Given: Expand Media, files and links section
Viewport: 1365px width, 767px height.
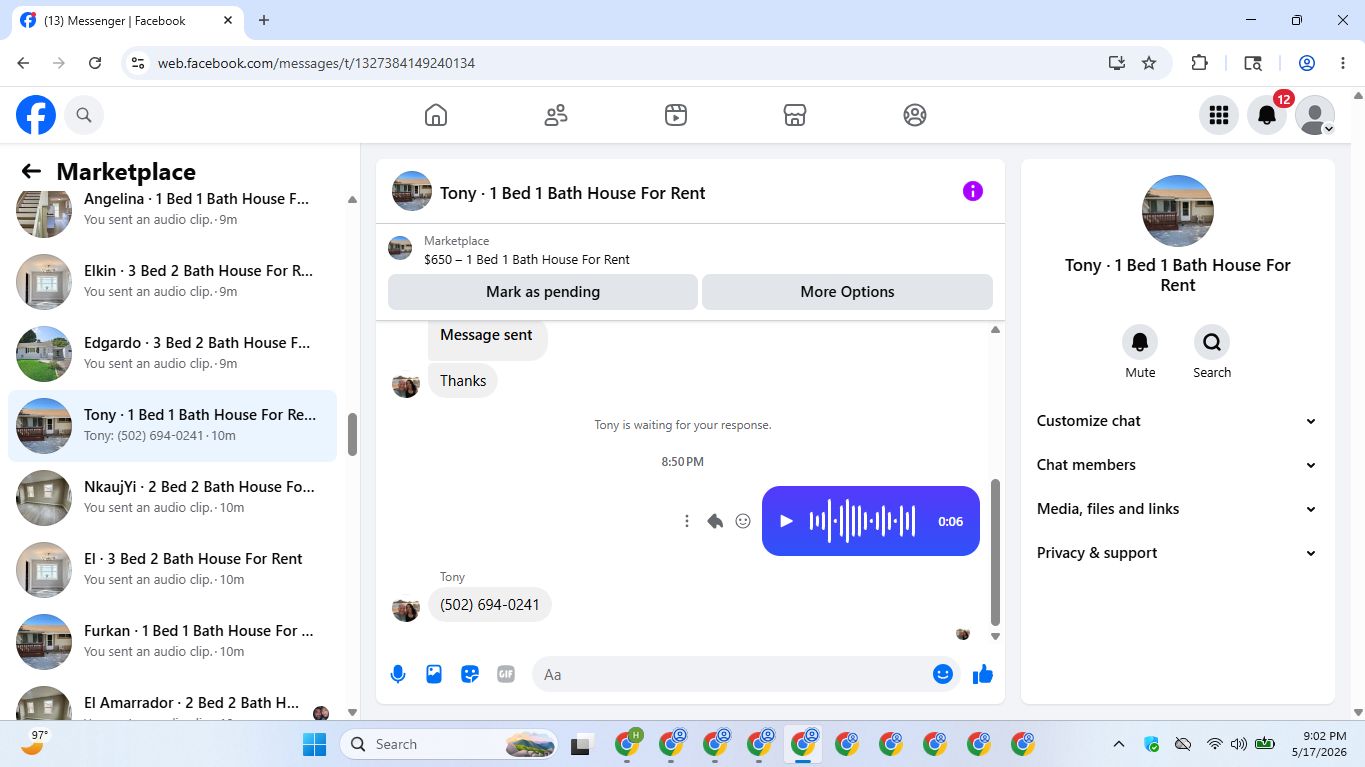Looking at the screenshot, I should 1177,509.
